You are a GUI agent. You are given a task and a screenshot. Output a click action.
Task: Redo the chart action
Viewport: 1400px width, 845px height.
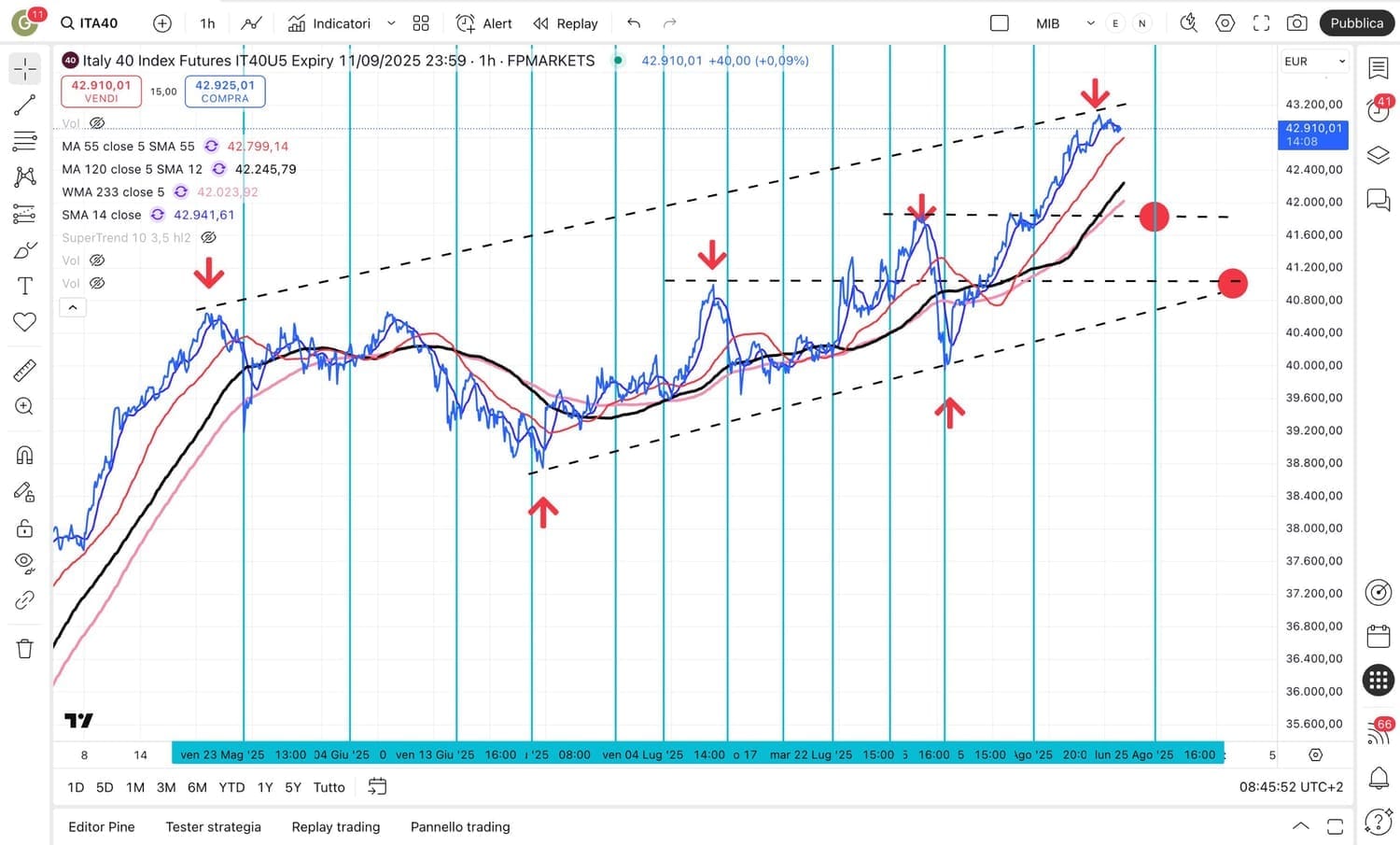tap(669, 23)
